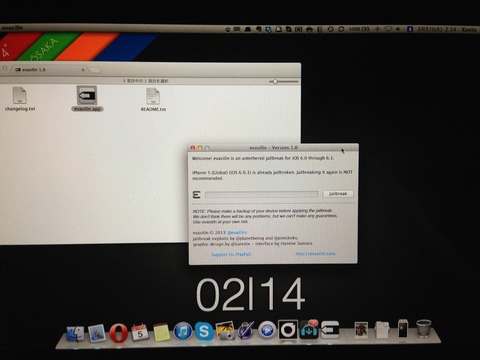Select the changelog.txt file
The height and width of the screenshot is (360, 480).
(x=20, y=99)
